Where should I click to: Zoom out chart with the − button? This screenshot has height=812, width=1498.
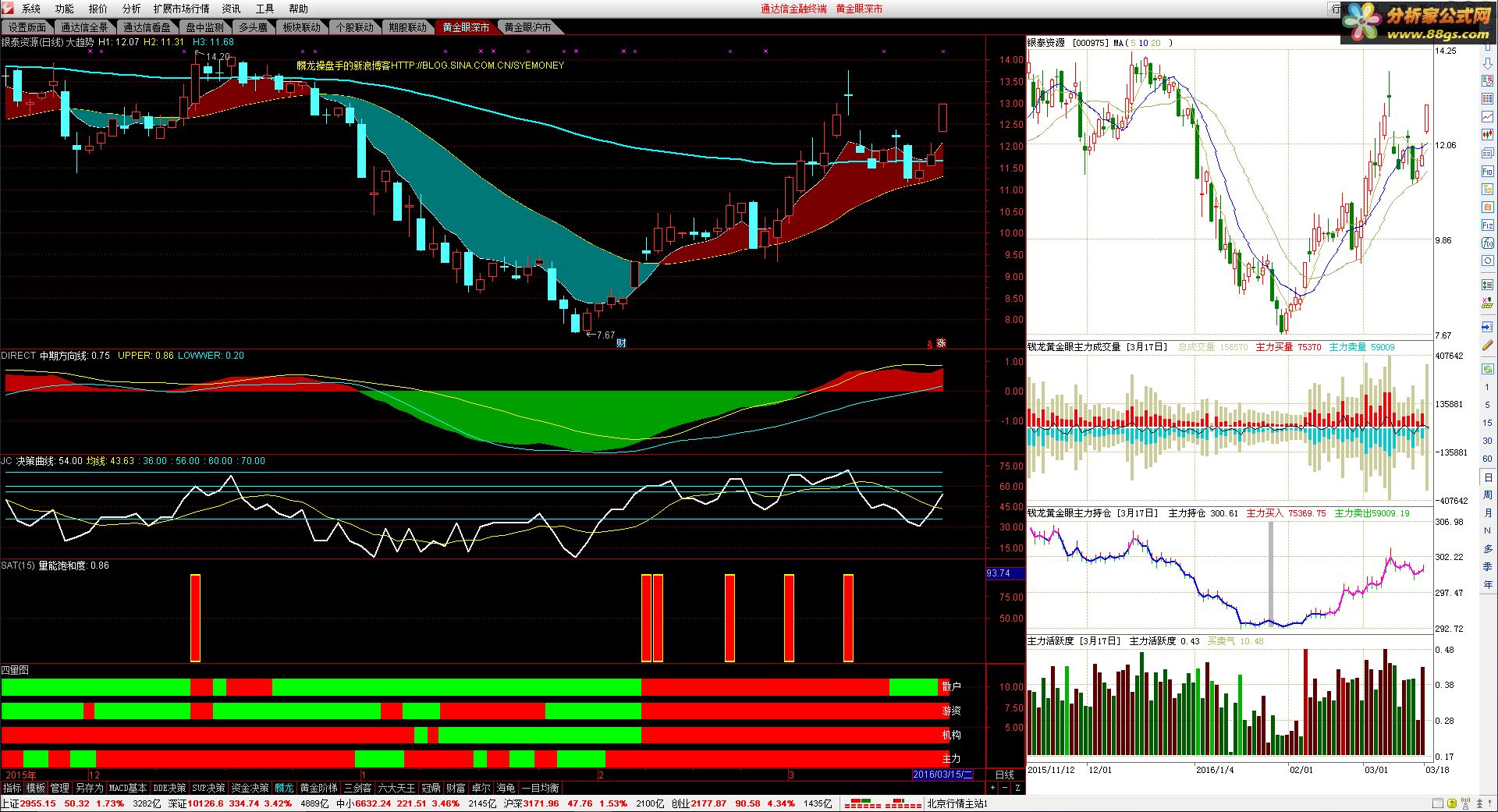click(1005, 789)
